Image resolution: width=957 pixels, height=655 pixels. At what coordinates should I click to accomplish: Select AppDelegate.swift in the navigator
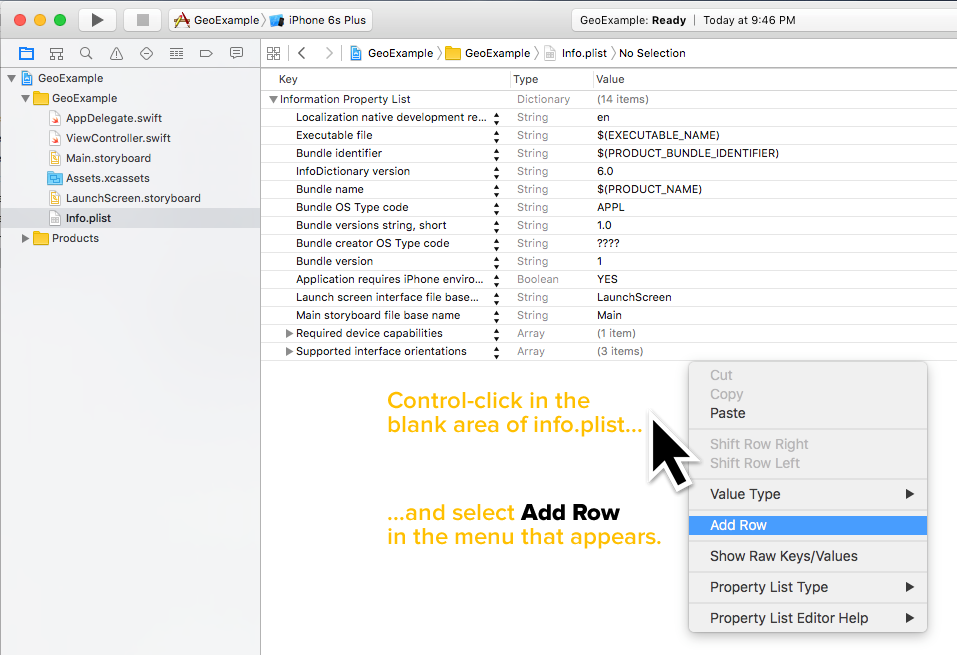(114, 118)
